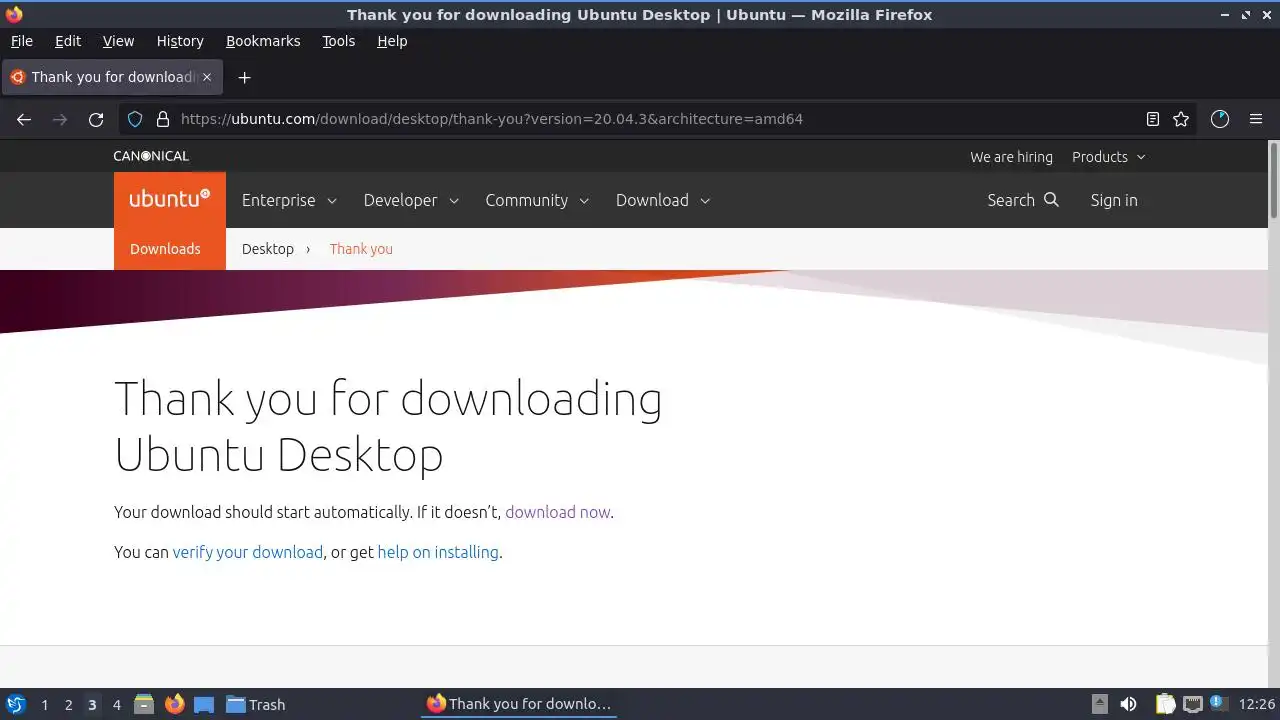Image resolution: width=1280 pixels, height=720 pixels.
Task: Click the orange Ubuntu logo
Action: [170, 200]
